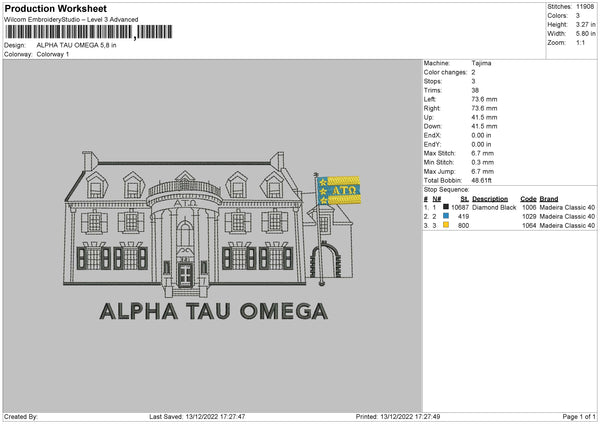Image resolution: width=600 pixels, height=424 pixels.
Task: Click the Stops value 3
Action: coord(473,82)
